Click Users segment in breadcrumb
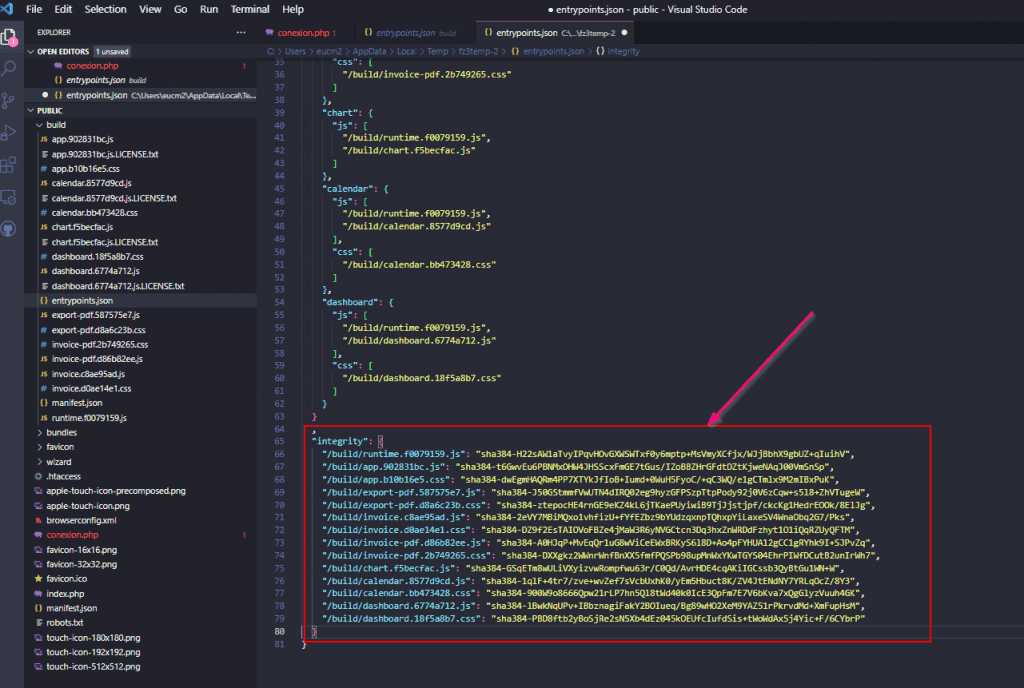1024x688 pixels. (x=295, y=52)
